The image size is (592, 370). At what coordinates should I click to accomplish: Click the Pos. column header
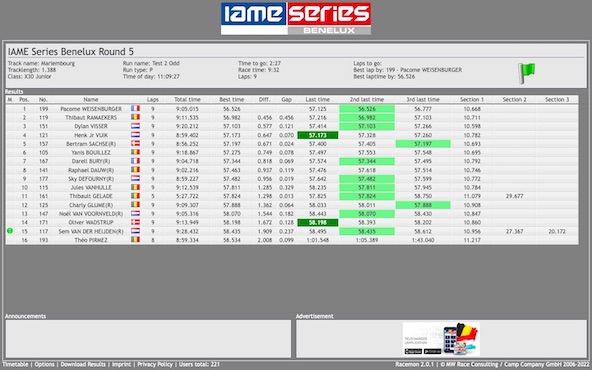pos(24,100)
